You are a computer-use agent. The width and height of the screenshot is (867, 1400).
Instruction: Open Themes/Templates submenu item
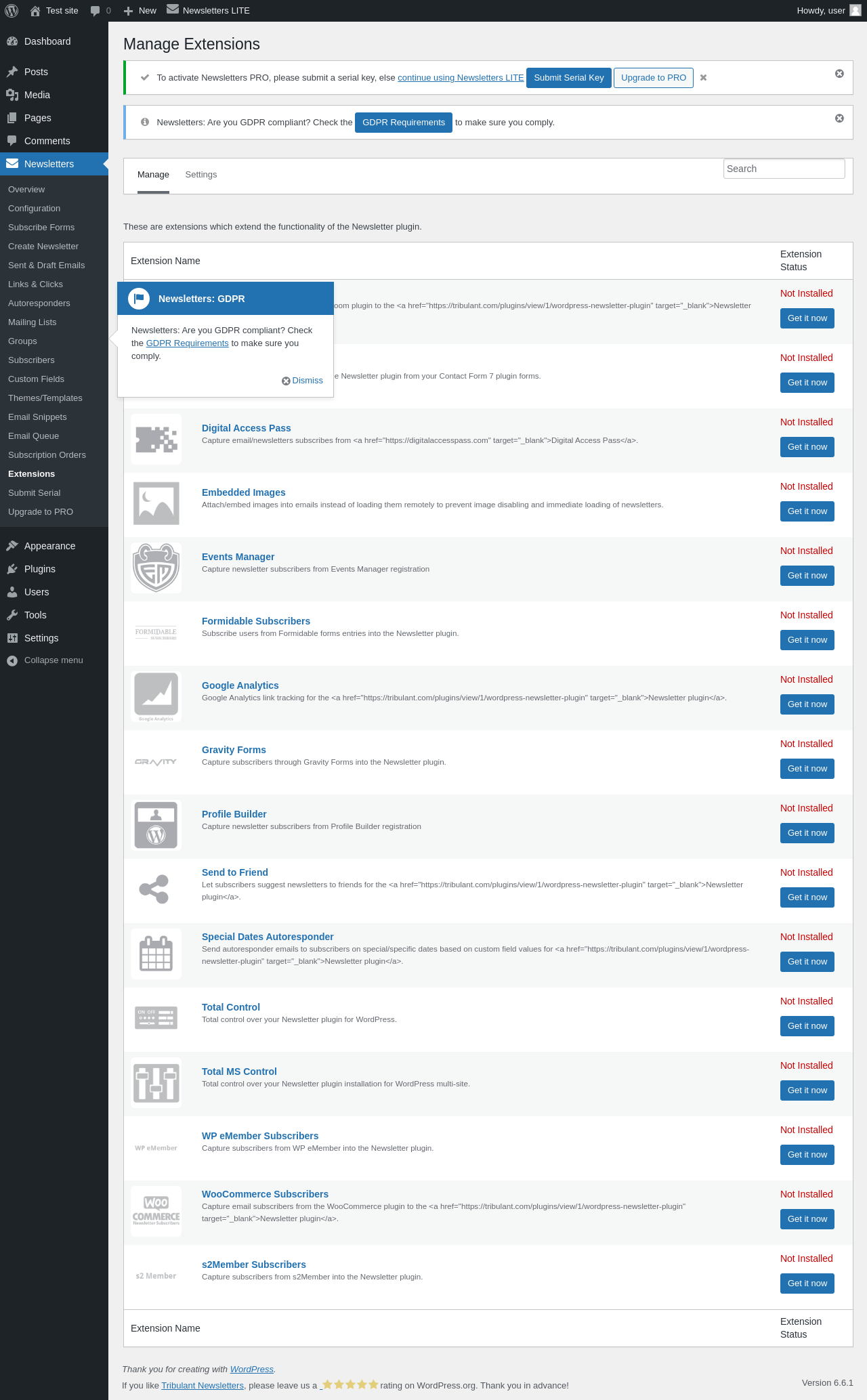[45, 398]
